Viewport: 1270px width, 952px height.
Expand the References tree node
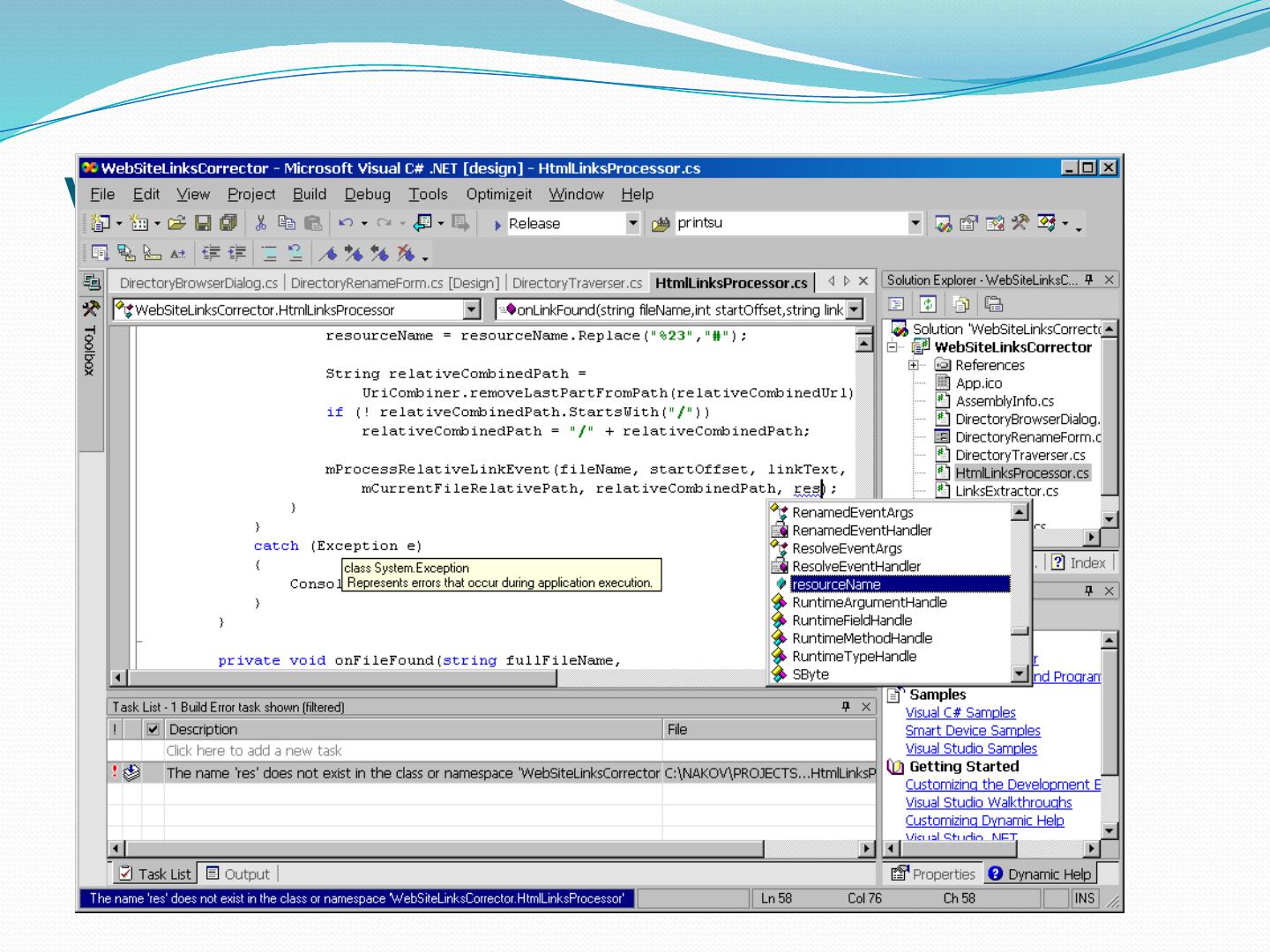(915, 365)
